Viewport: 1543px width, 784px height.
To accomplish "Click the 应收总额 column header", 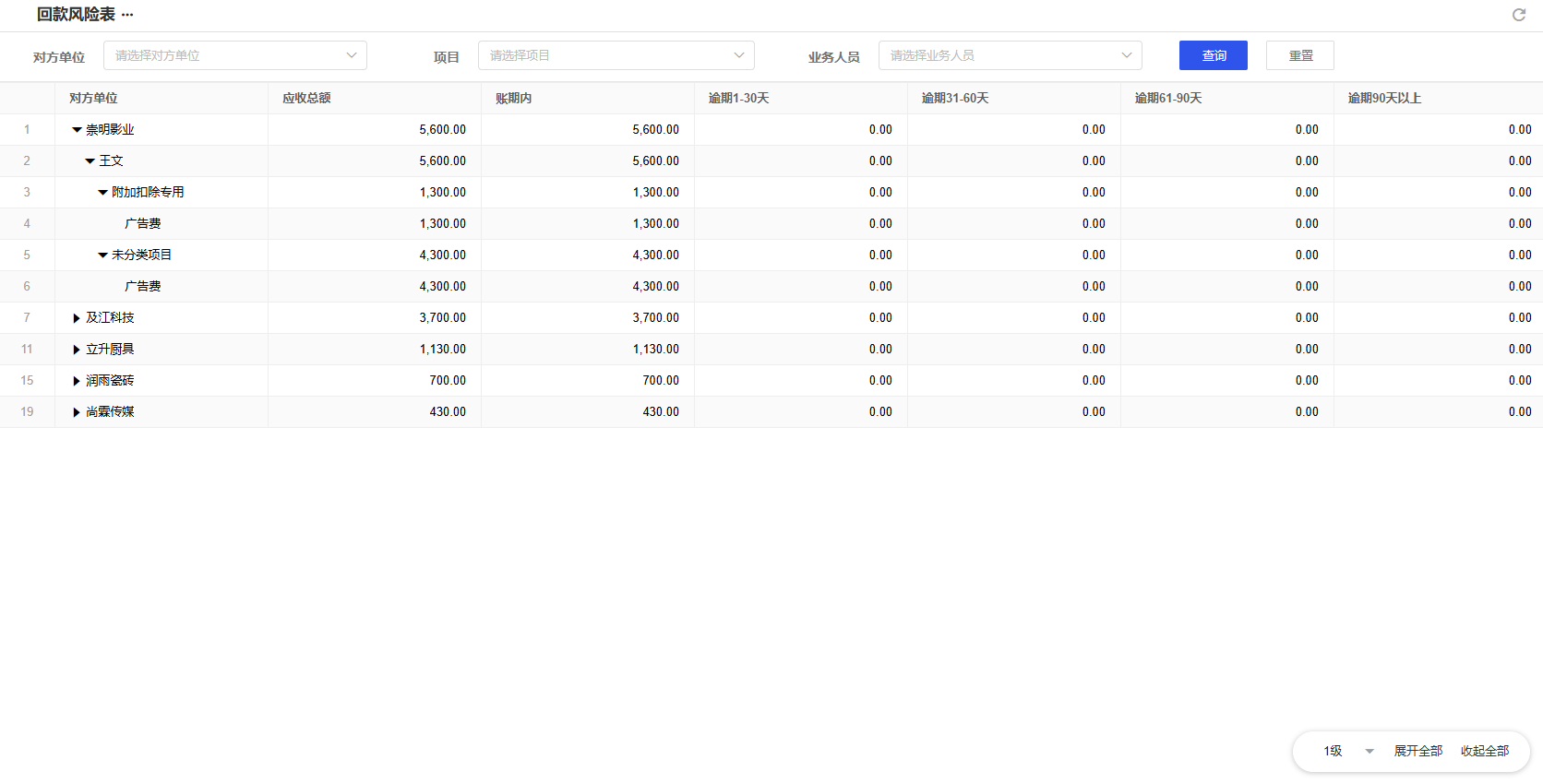I will 306,98.
